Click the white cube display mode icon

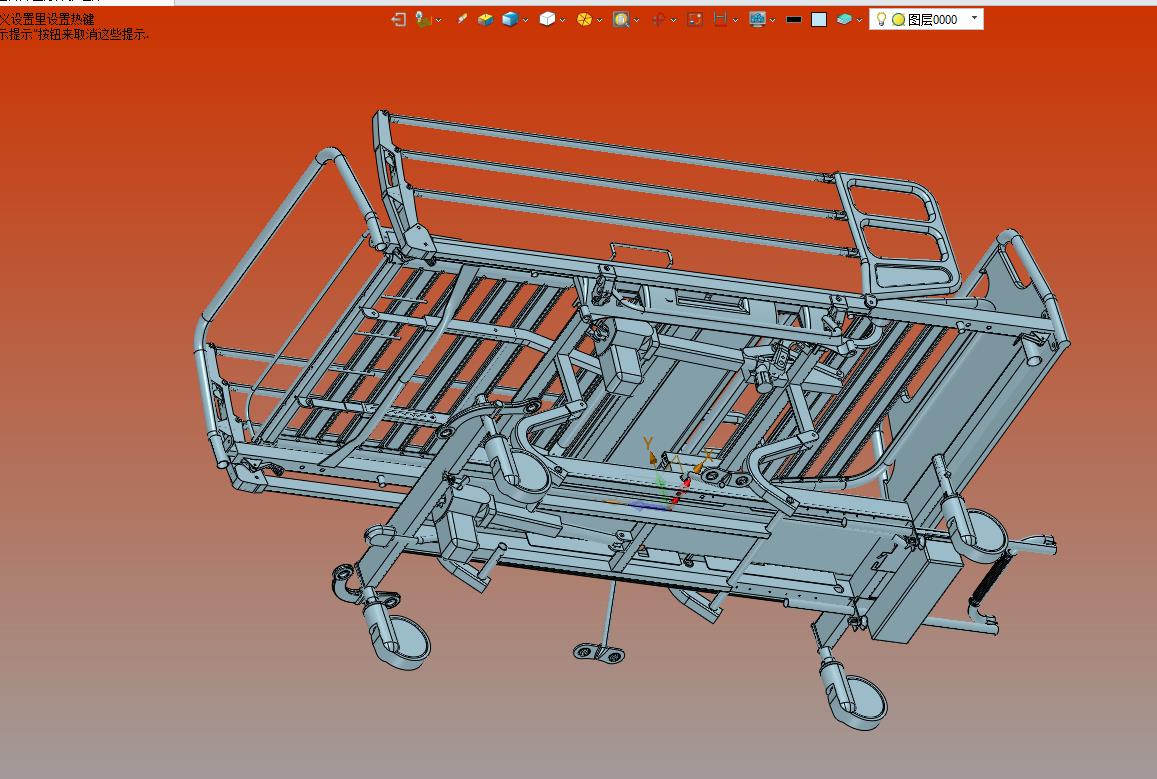point(547,20)
